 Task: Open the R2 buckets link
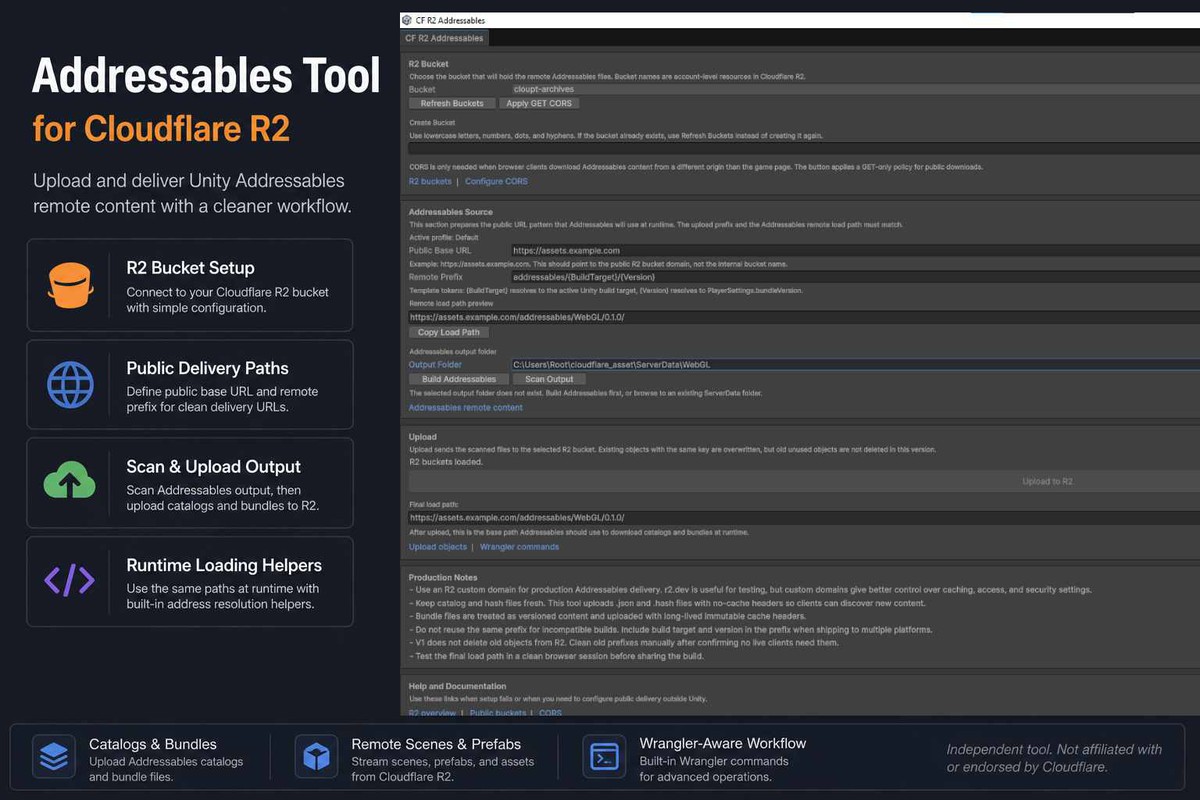[x=430, y=181]
